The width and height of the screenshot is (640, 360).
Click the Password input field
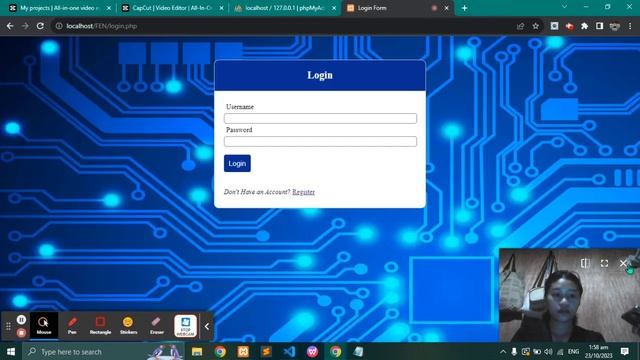[320, 141]
